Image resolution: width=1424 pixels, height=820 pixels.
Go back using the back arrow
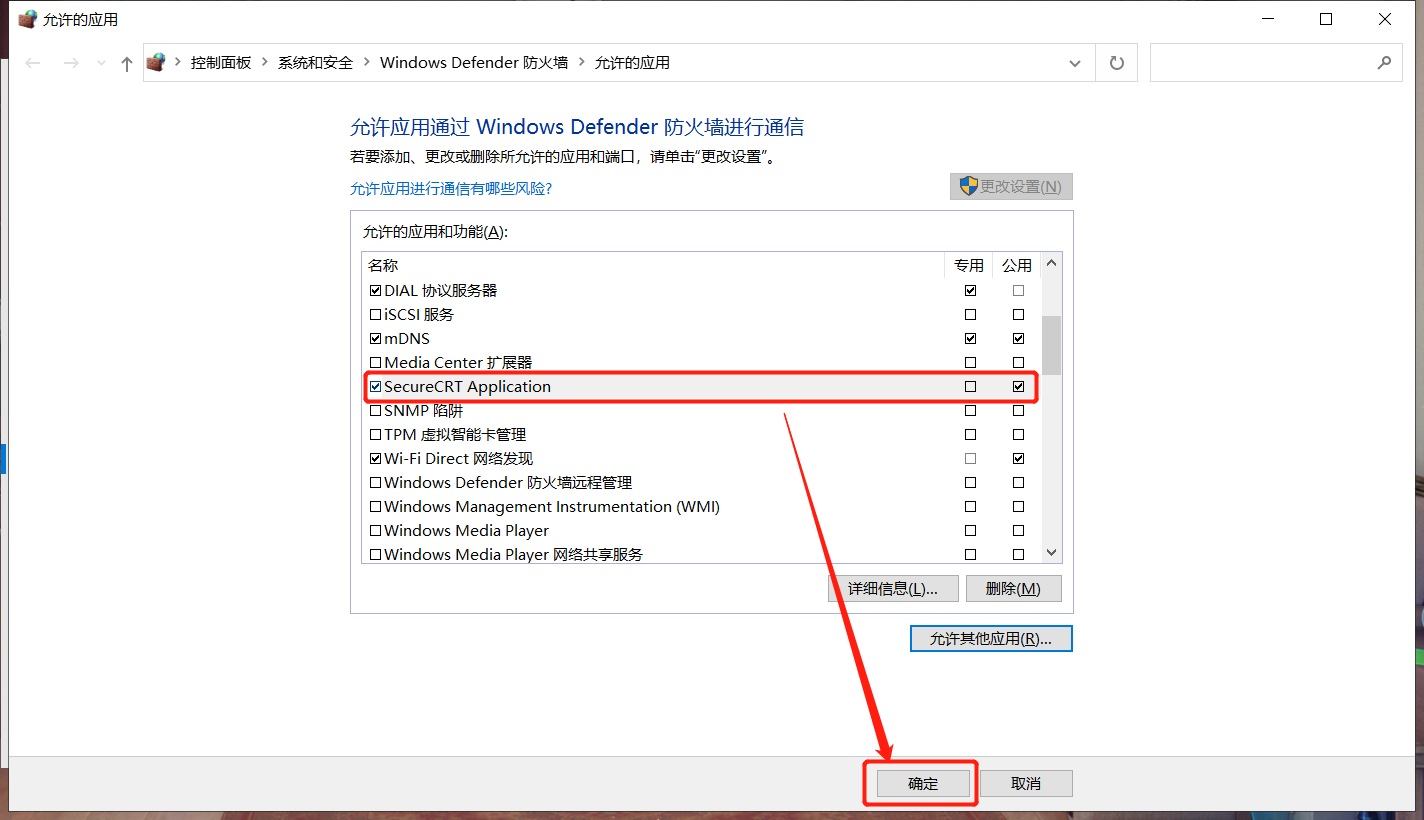point(33,63)
